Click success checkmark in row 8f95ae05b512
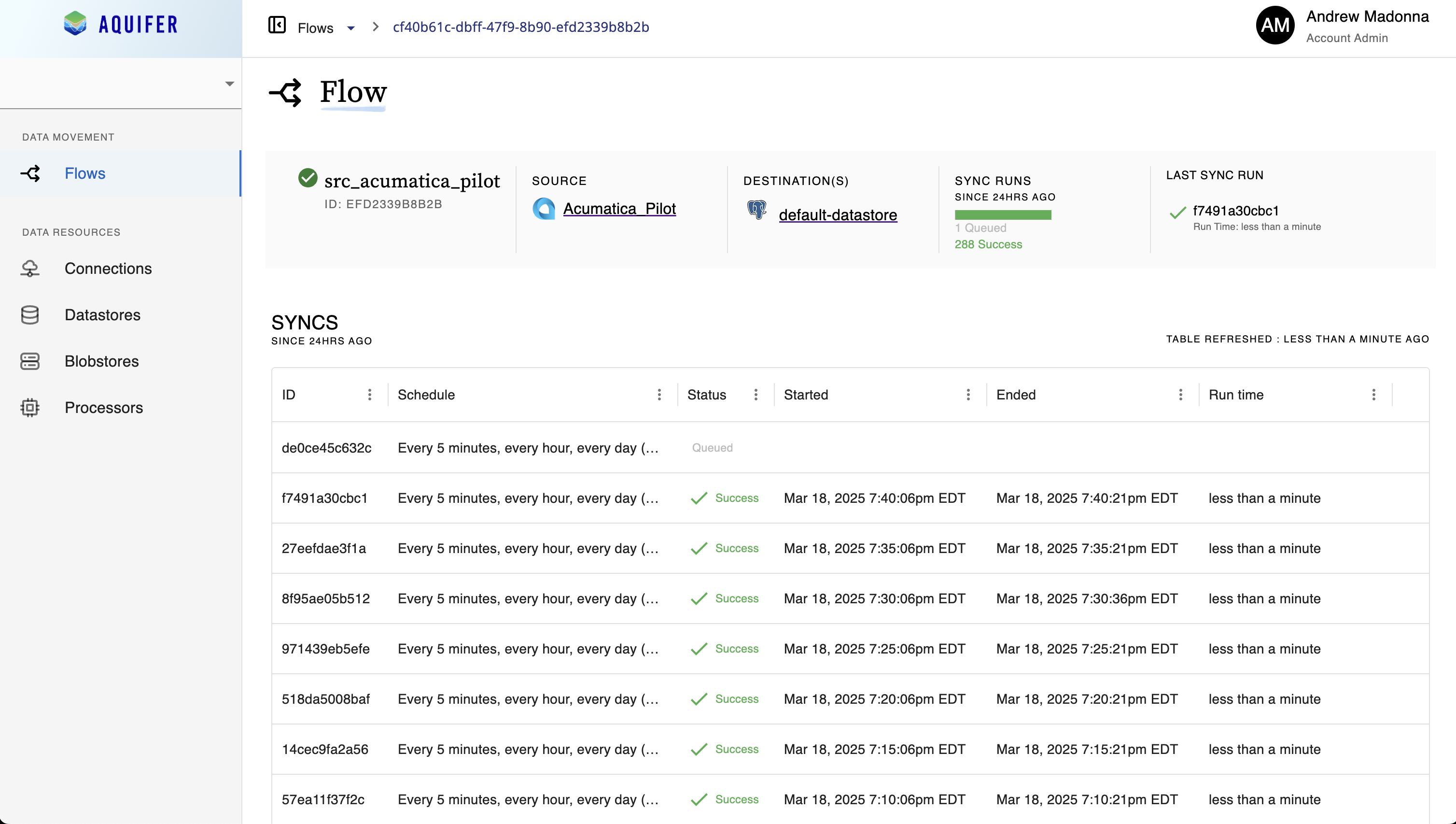Viewport: 1456px width, 824px height. pos(699,599)
